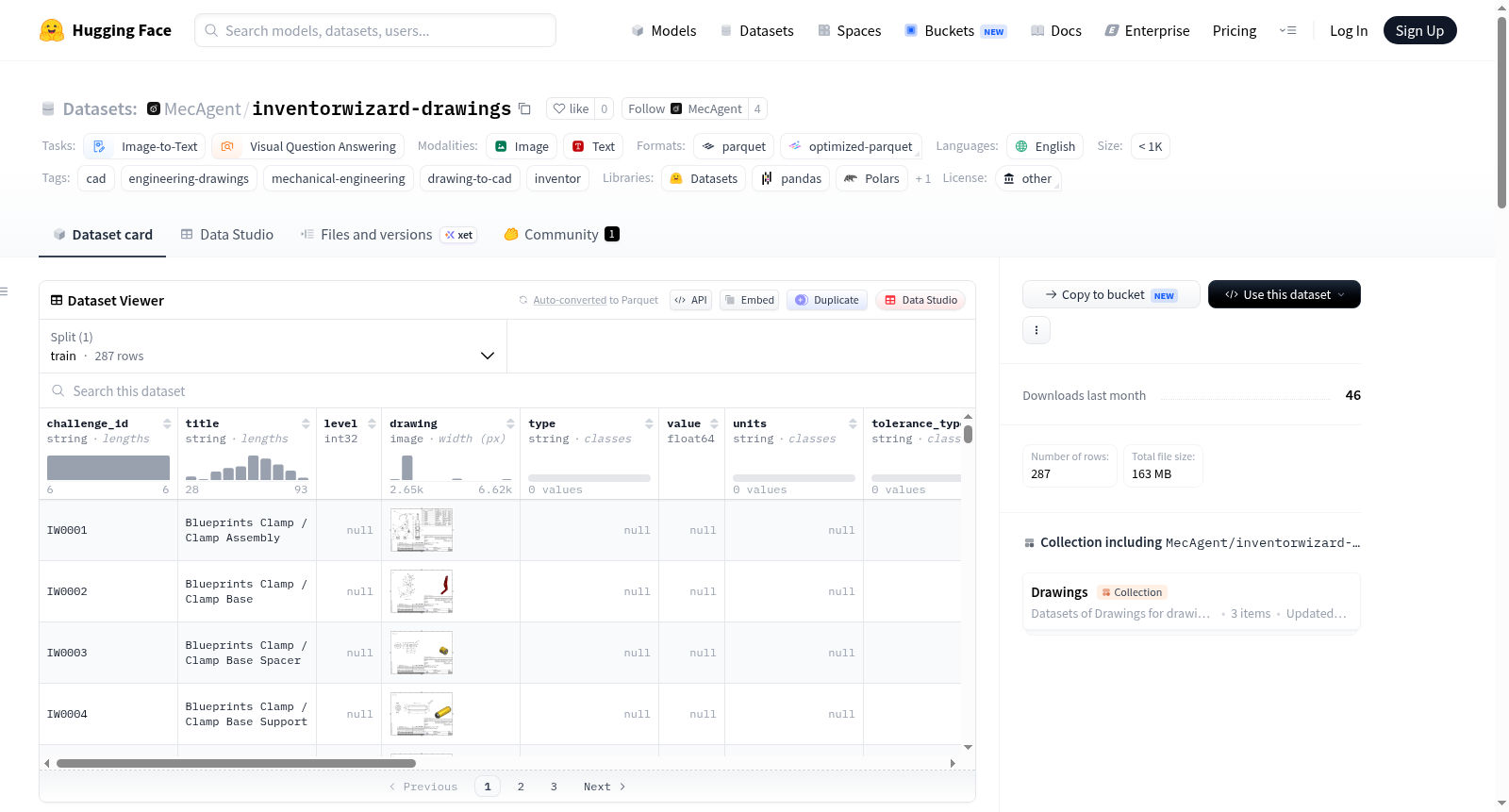Duplicate this dataset
This screenshot has height=812, width=1509.
click(x=827, y=300)
